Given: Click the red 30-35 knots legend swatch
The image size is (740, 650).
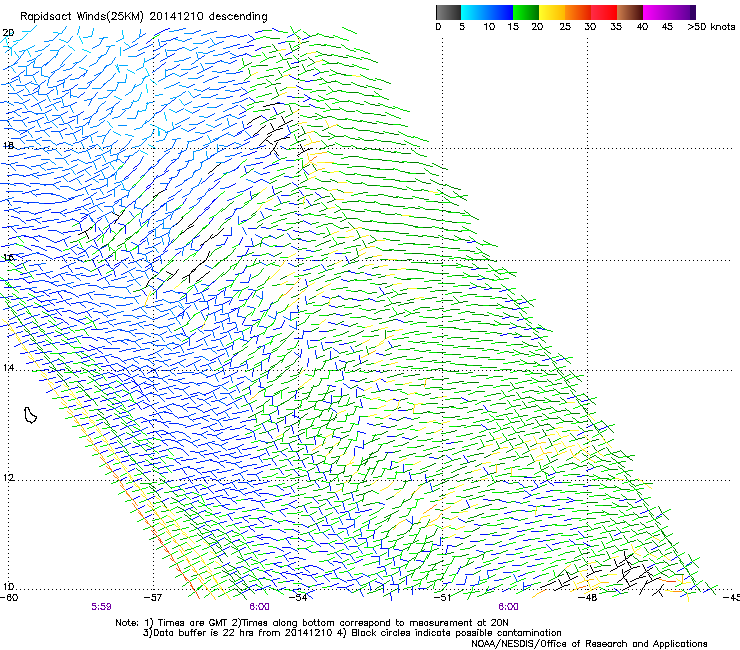Looking at the screenshot, I should click(x=604, y=12).
